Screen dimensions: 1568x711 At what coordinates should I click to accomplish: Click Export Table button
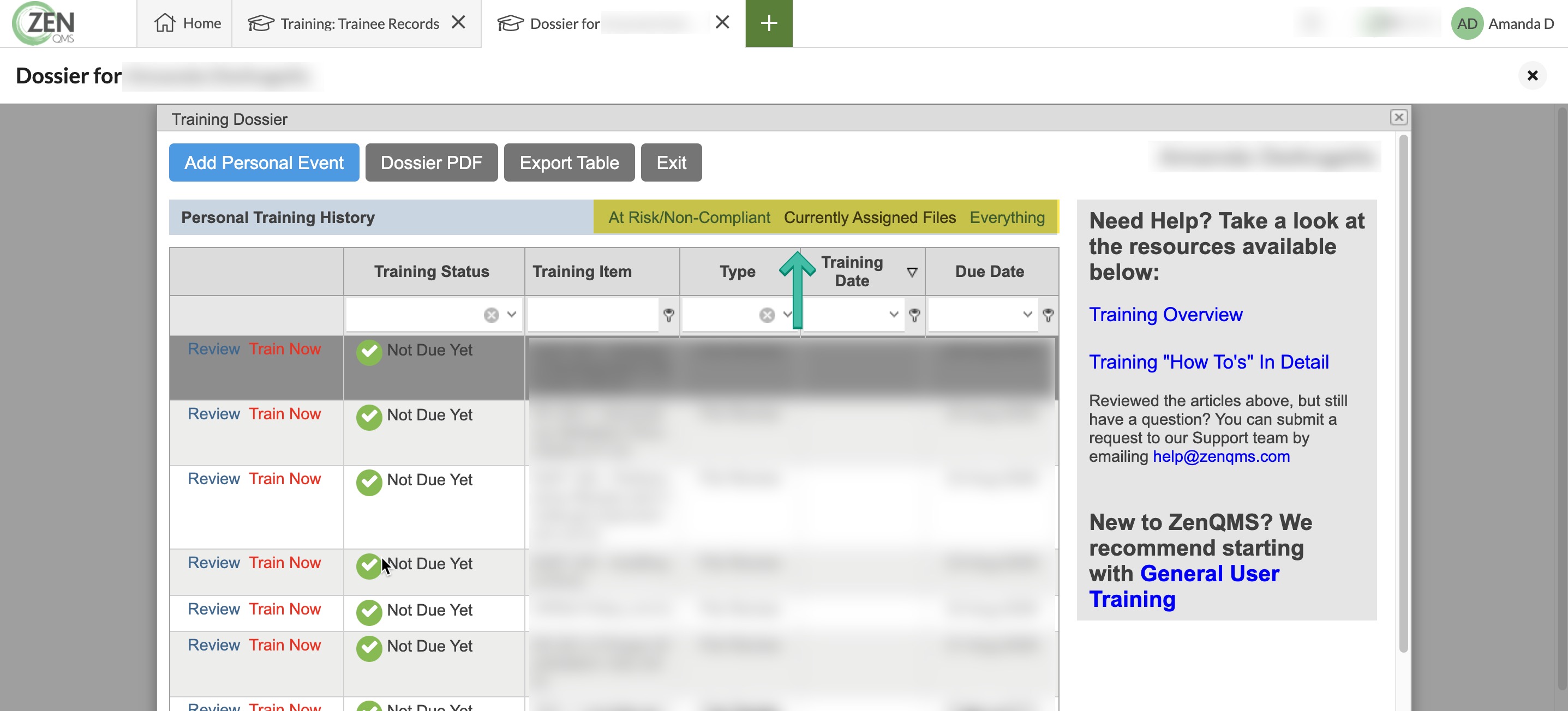(x=569, y=162)
